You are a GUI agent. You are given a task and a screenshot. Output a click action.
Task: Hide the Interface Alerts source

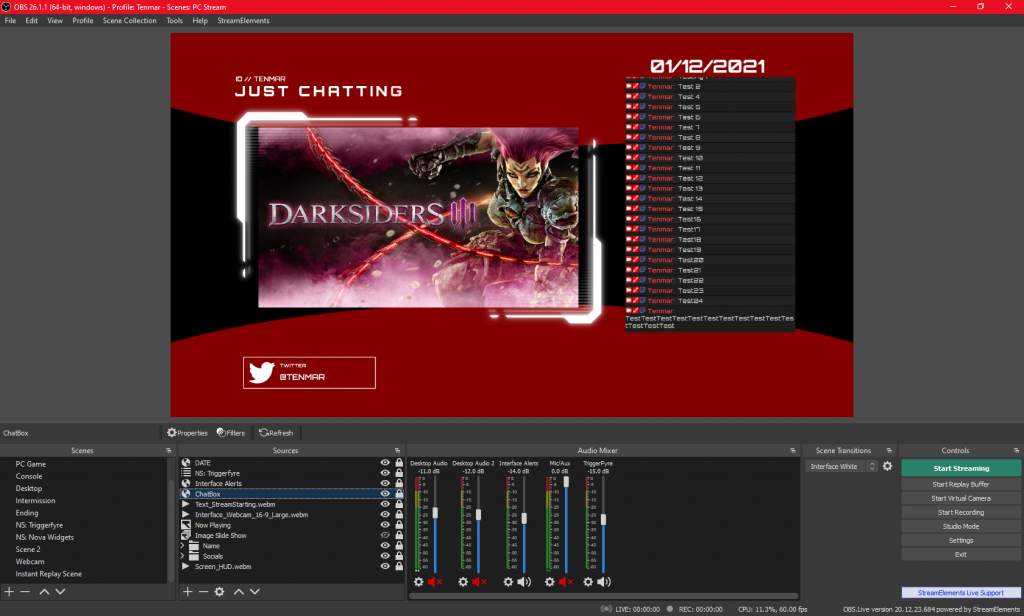[x=385, y=483]
